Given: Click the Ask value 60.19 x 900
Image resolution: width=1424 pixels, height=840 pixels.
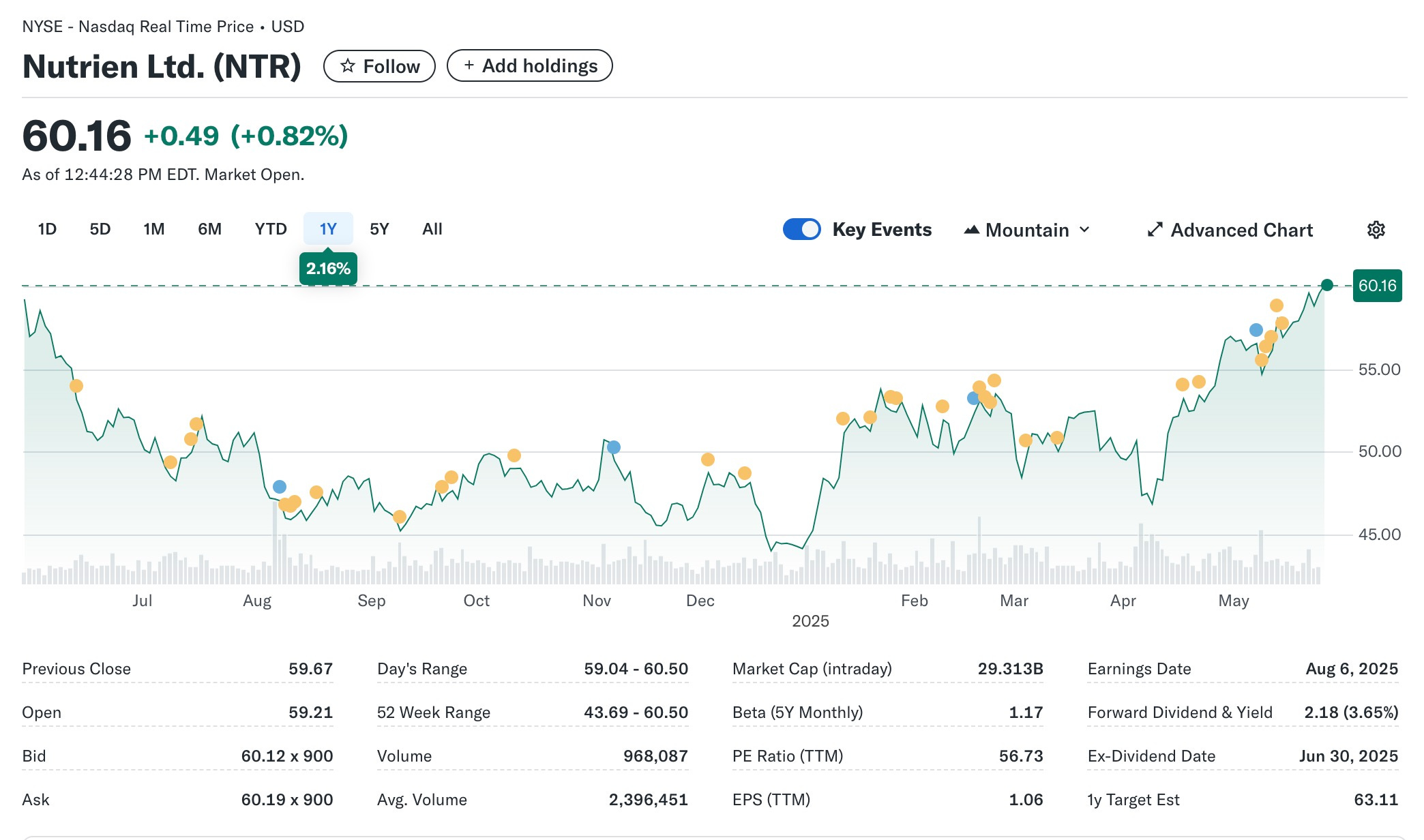Looking at the screenshot, I should [x=287, y=800].
